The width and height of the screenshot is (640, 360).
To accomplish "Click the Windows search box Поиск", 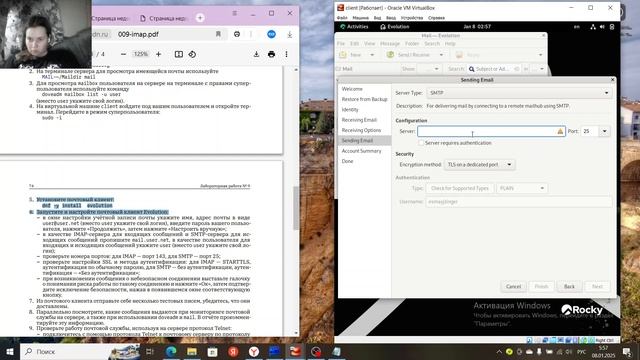I will coord(79,351).
